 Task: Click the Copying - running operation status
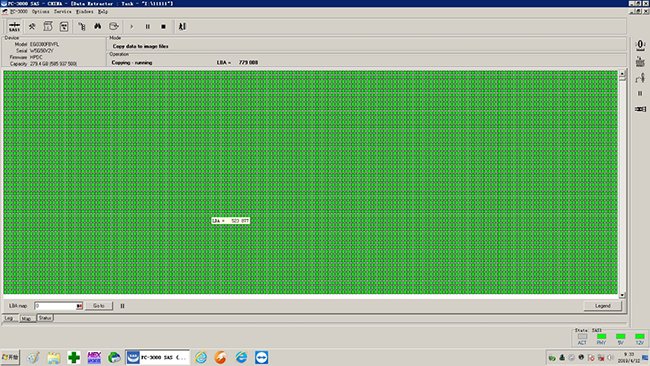(x=132, y=63)
